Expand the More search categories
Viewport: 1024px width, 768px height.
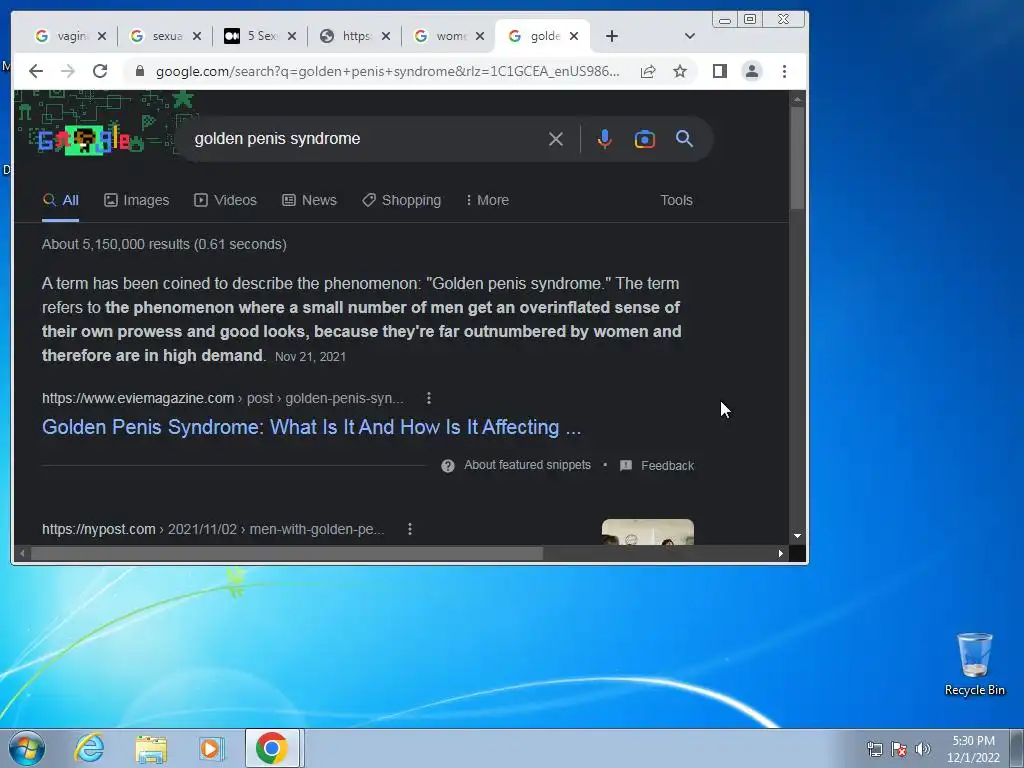(x=487, y=200)
